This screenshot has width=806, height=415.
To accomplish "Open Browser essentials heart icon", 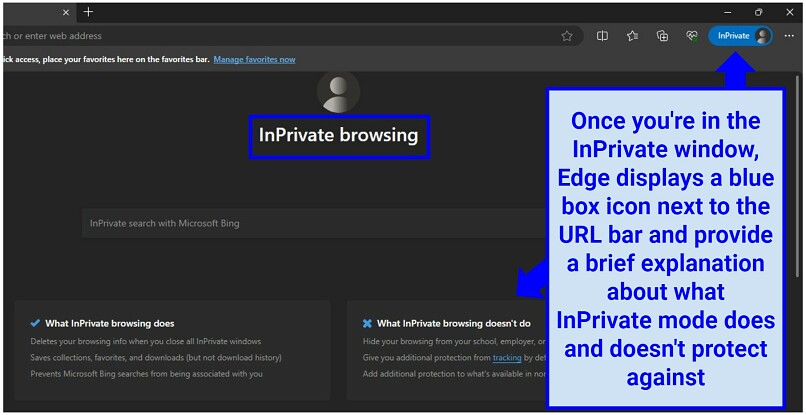I will tap(692, 36).
